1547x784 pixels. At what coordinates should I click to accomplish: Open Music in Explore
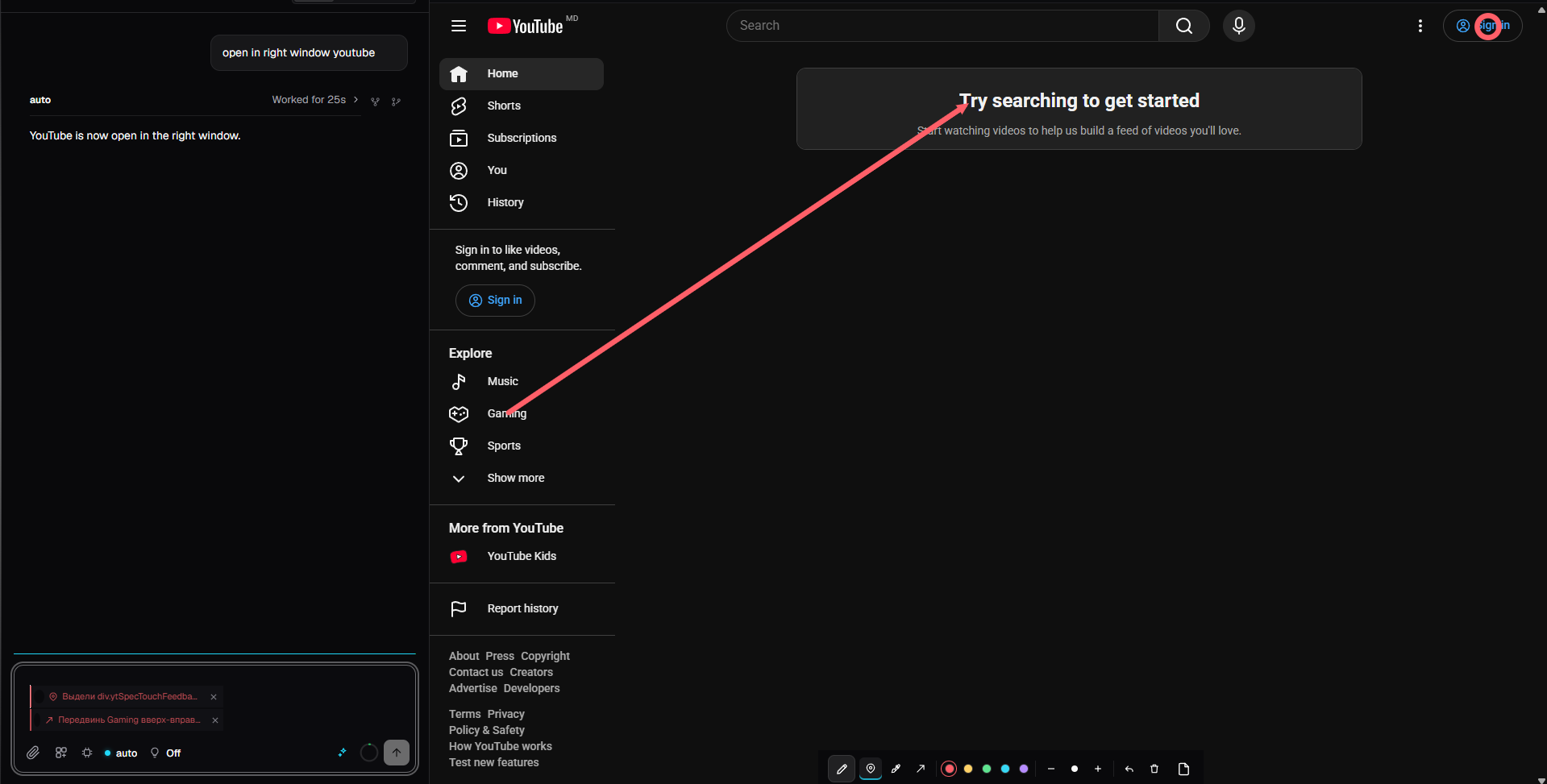coord(522,381)
